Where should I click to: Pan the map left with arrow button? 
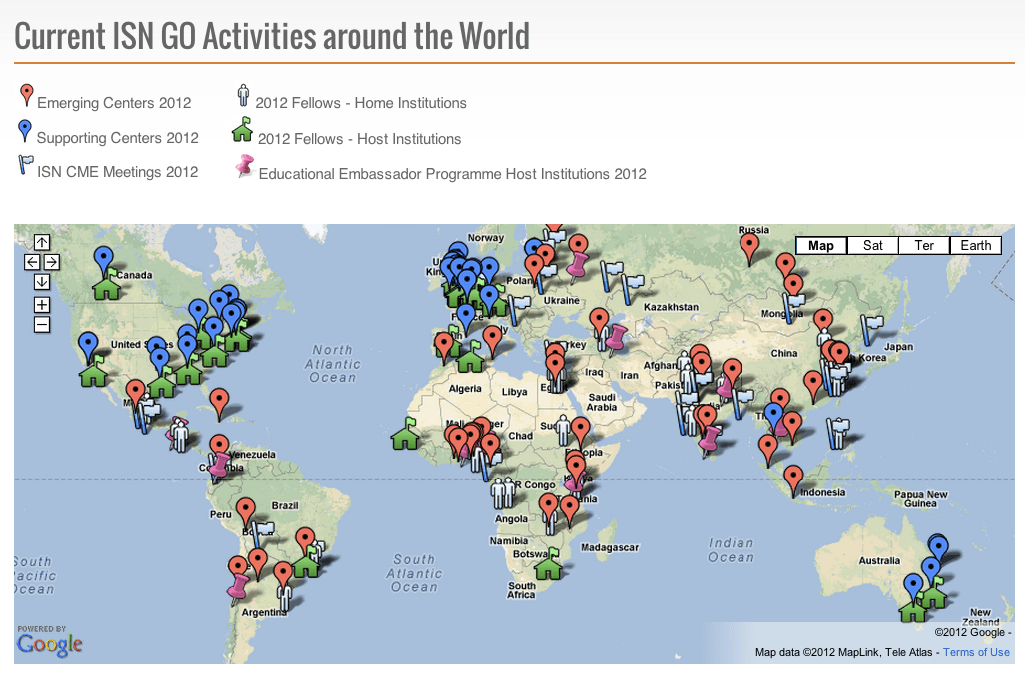tap(32, 262)
